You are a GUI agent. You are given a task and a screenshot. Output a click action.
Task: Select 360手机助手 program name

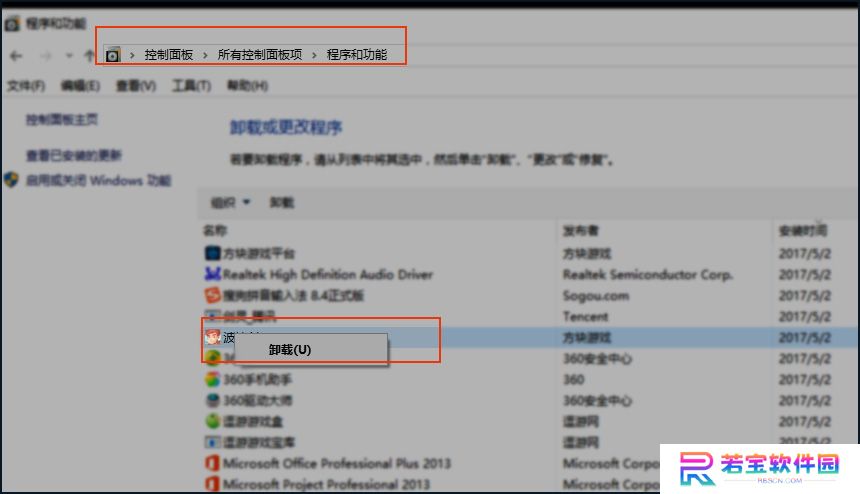click(x=257, y=379)
